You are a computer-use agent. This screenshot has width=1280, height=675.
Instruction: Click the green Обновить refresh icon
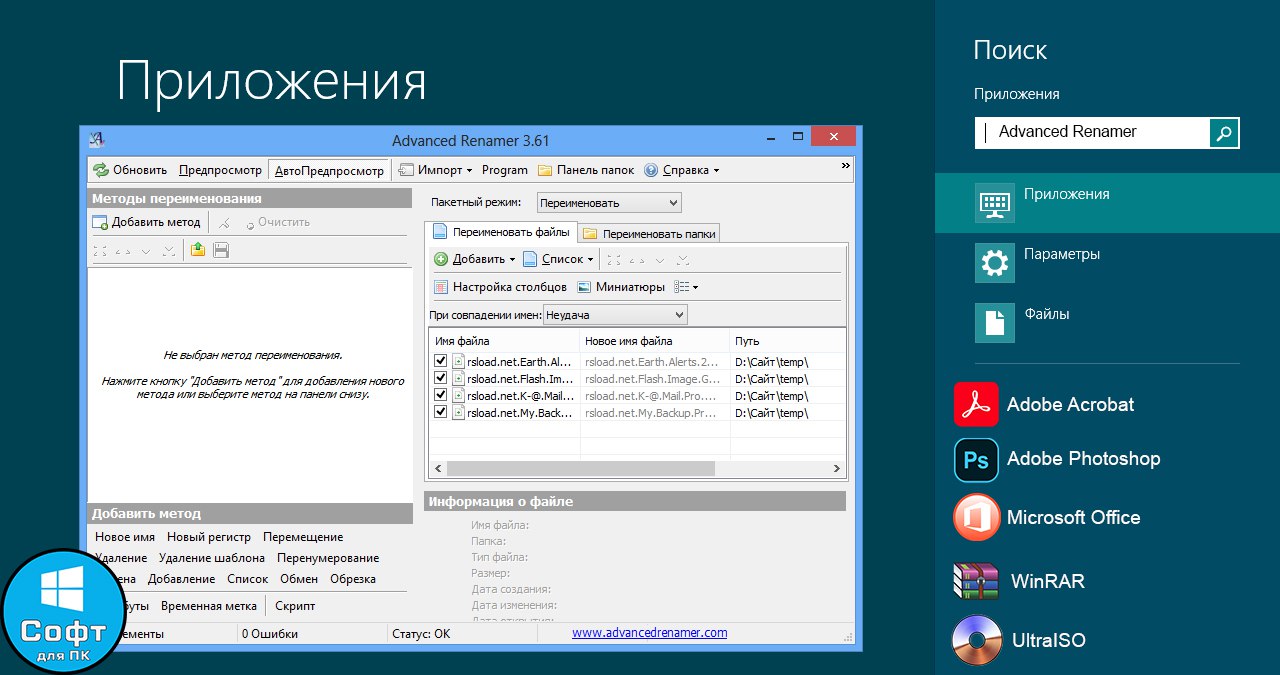(x=101, y=170)
